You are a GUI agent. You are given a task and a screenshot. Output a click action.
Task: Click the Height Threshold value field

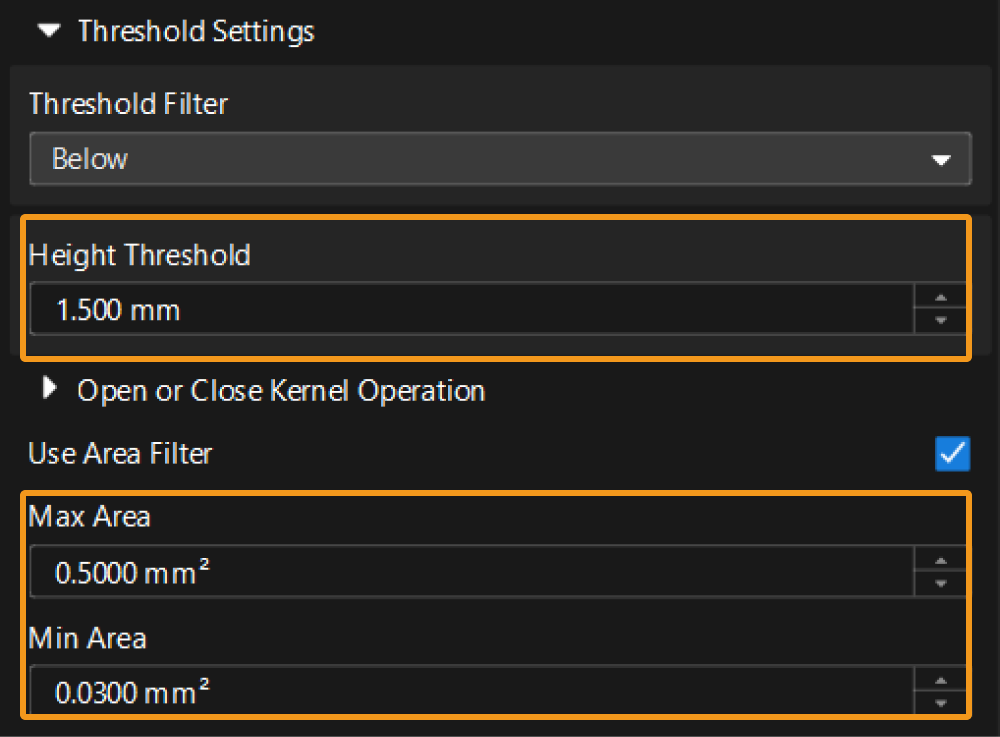(470, 310)
